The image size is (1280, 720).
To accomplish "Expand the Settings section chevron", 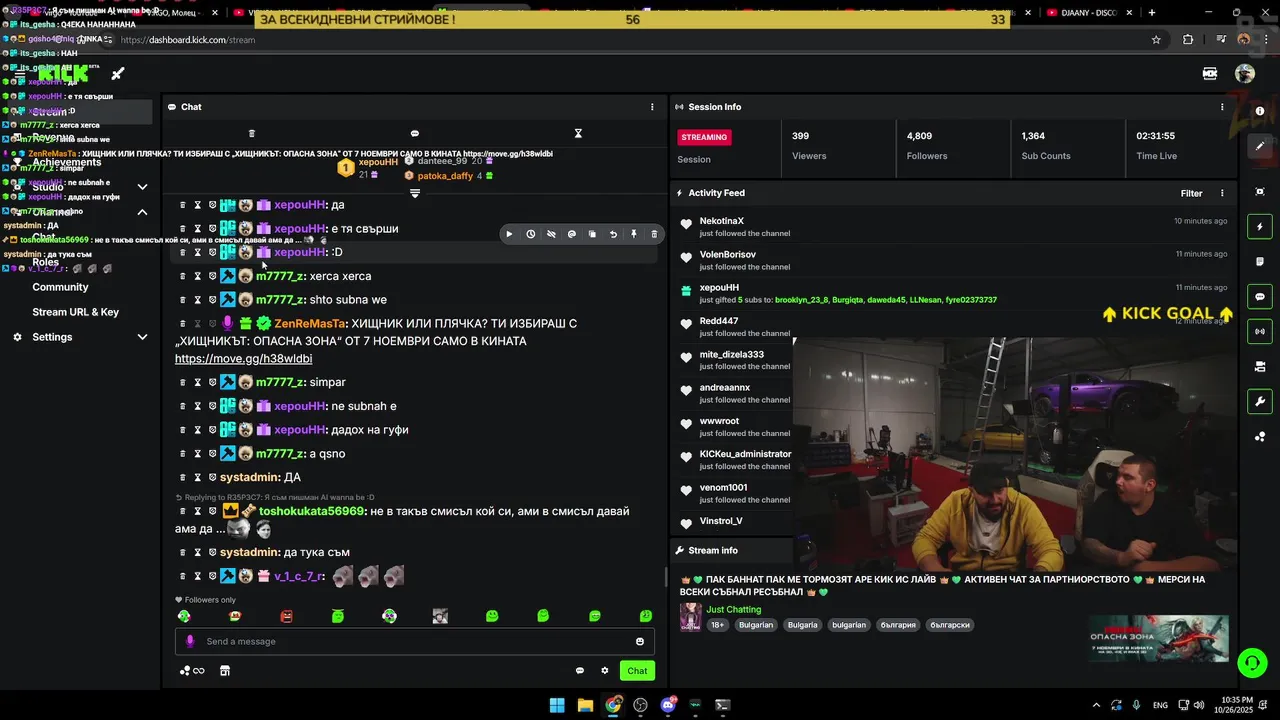I will click(142, 337).
